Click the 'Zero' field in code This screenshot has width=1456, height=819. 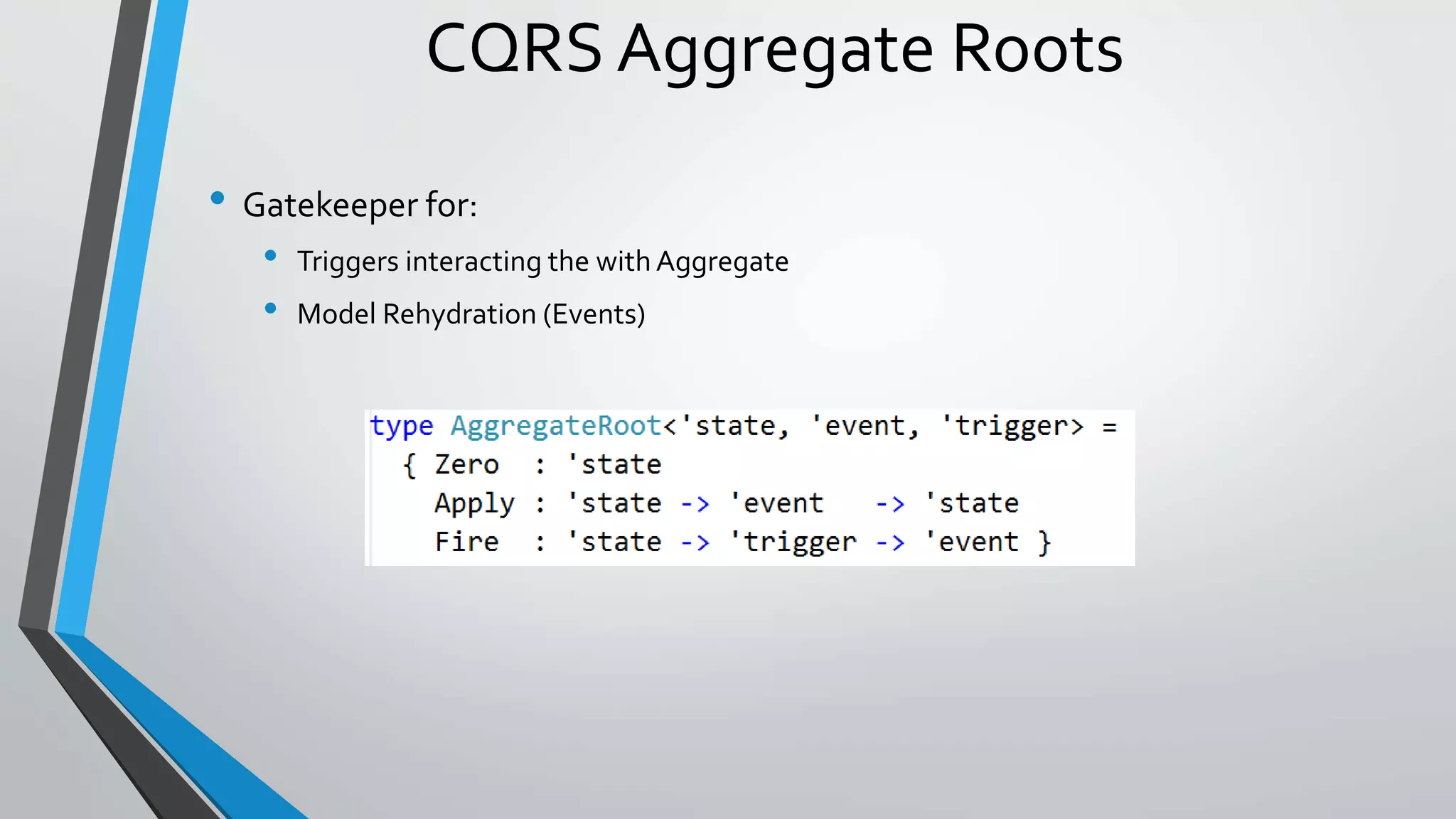467,465
